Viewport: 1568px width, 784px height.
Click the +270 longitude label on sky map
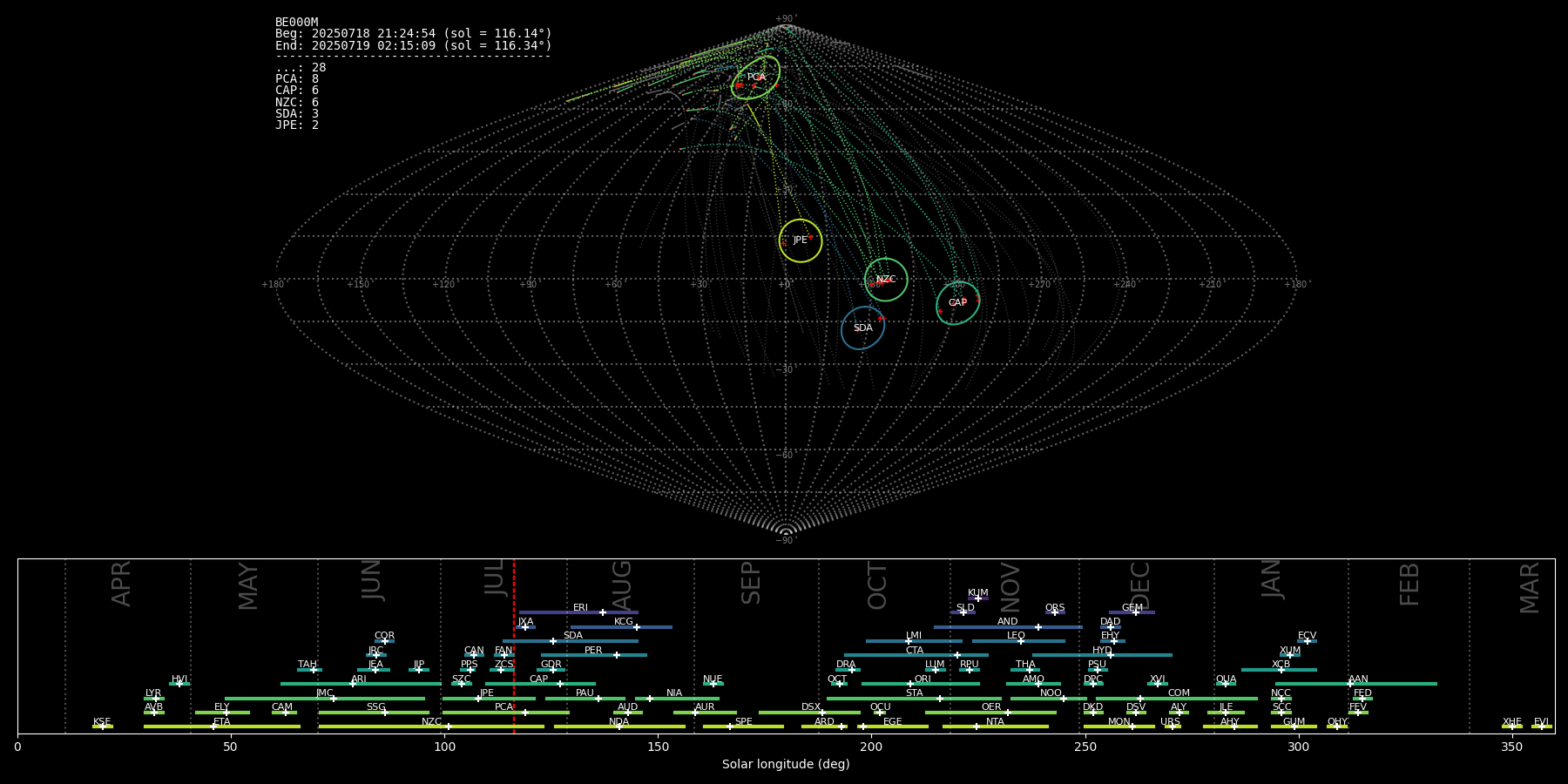click(x=1039, y=285)
